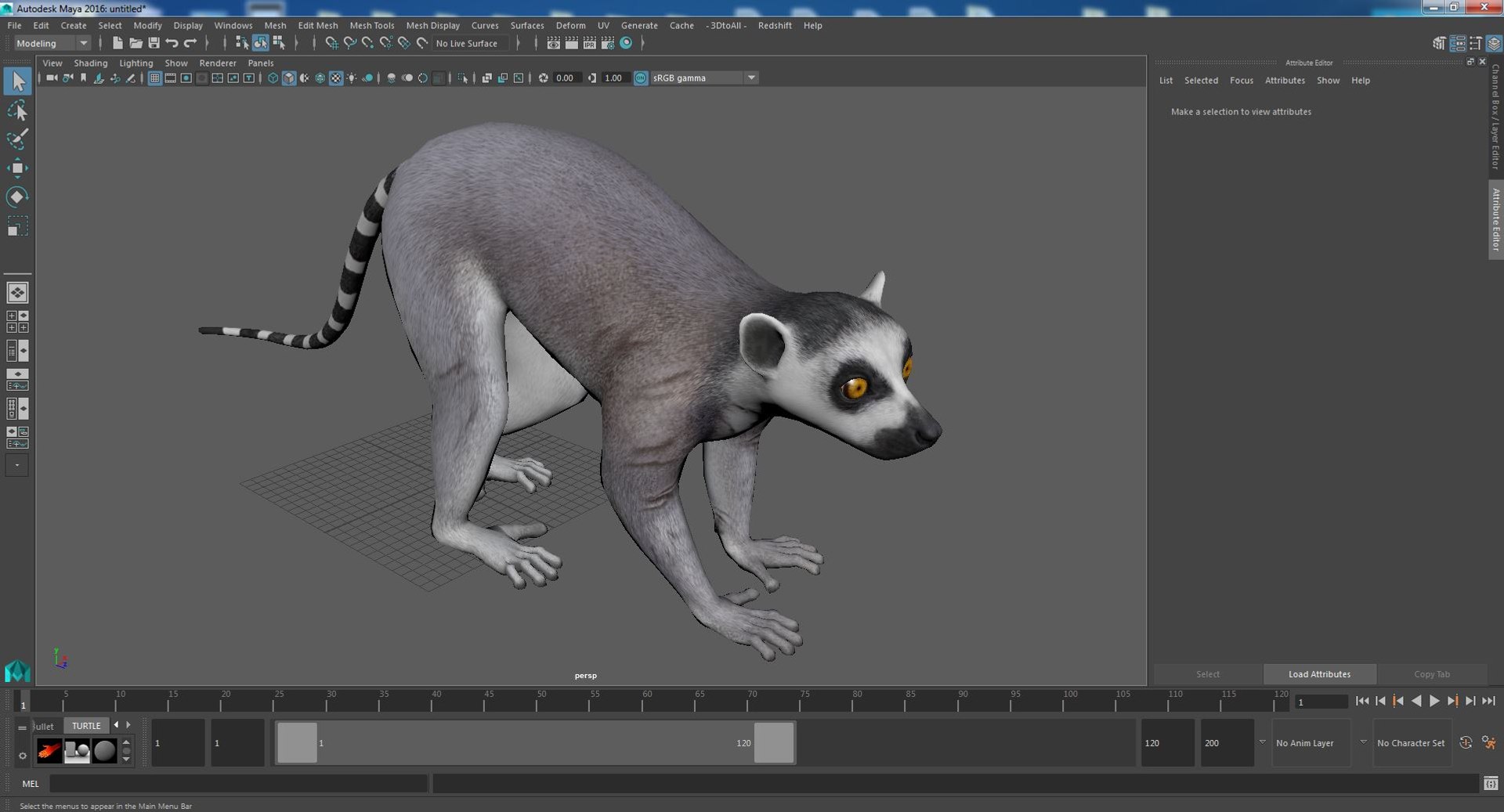Open the sRGB gamma view transform dropdown
Image resolution: width=1504 pixels, height=812 pixels.
(704, 78)
